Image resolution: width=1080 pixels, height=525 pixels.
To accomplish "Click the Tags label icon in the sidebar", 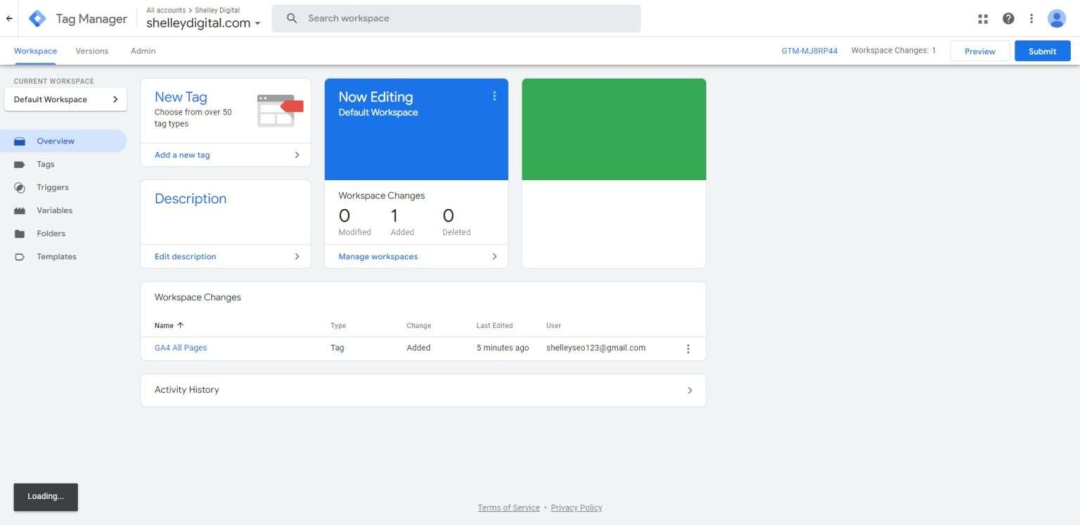I will pos(19,165).
